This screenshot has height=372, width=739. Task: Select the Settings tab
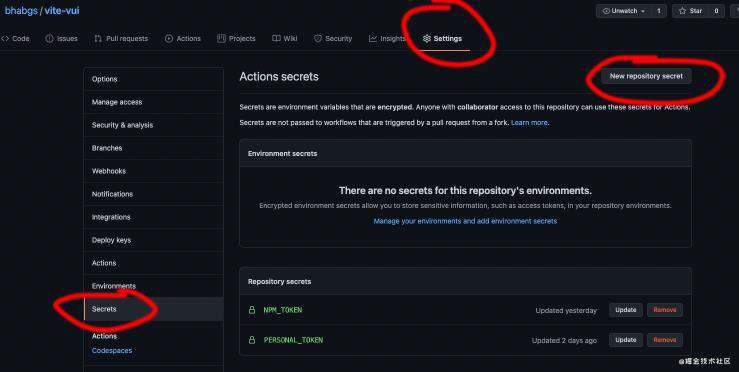(x=442, y=39)
